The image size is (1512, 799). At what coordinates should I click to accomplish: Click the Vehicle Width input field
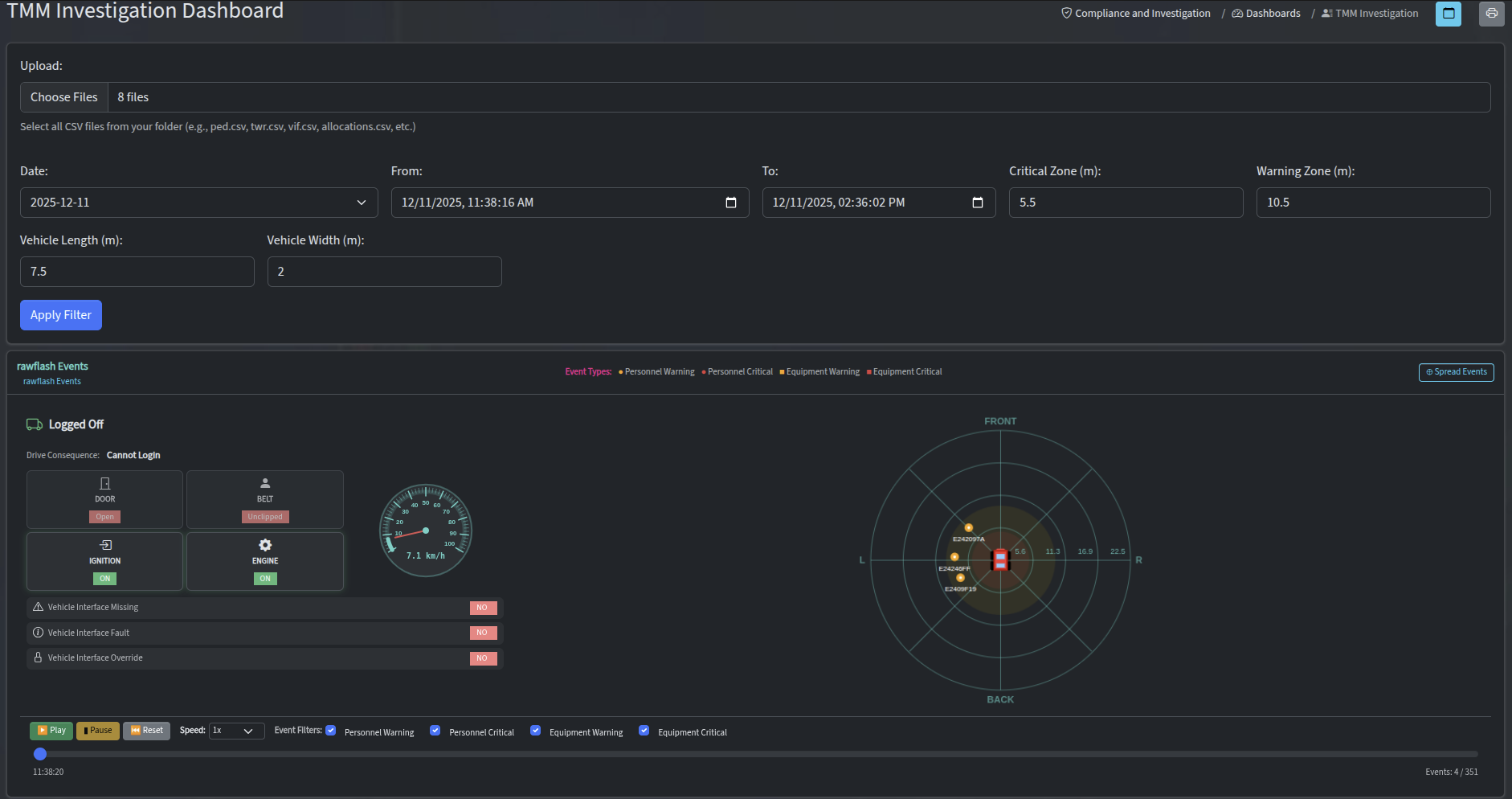click(385, 272)
